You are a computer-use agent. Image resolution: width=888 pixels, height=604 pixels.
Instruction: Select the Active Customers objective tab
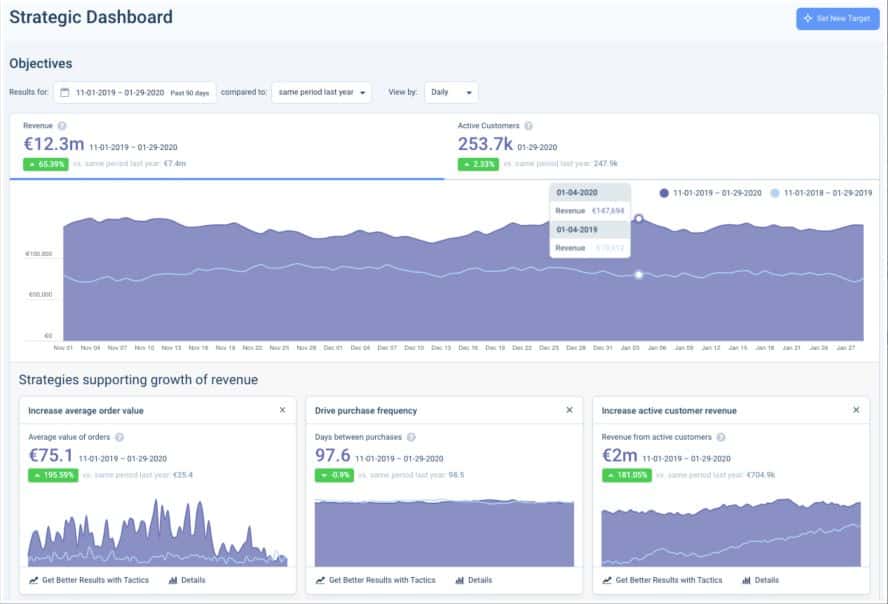coord(661,146)
